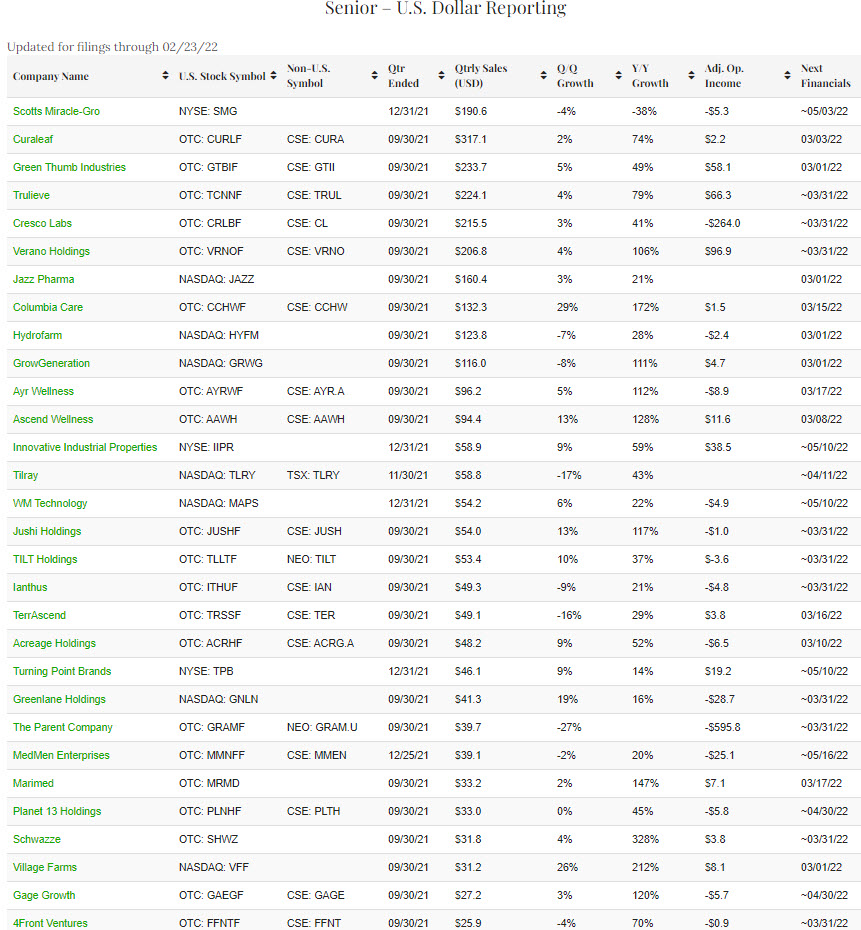Image resolution: width=861 pixels, height=930 pixels.
Task: Open Curaleaf company page
Action: [x=35, y=139]
